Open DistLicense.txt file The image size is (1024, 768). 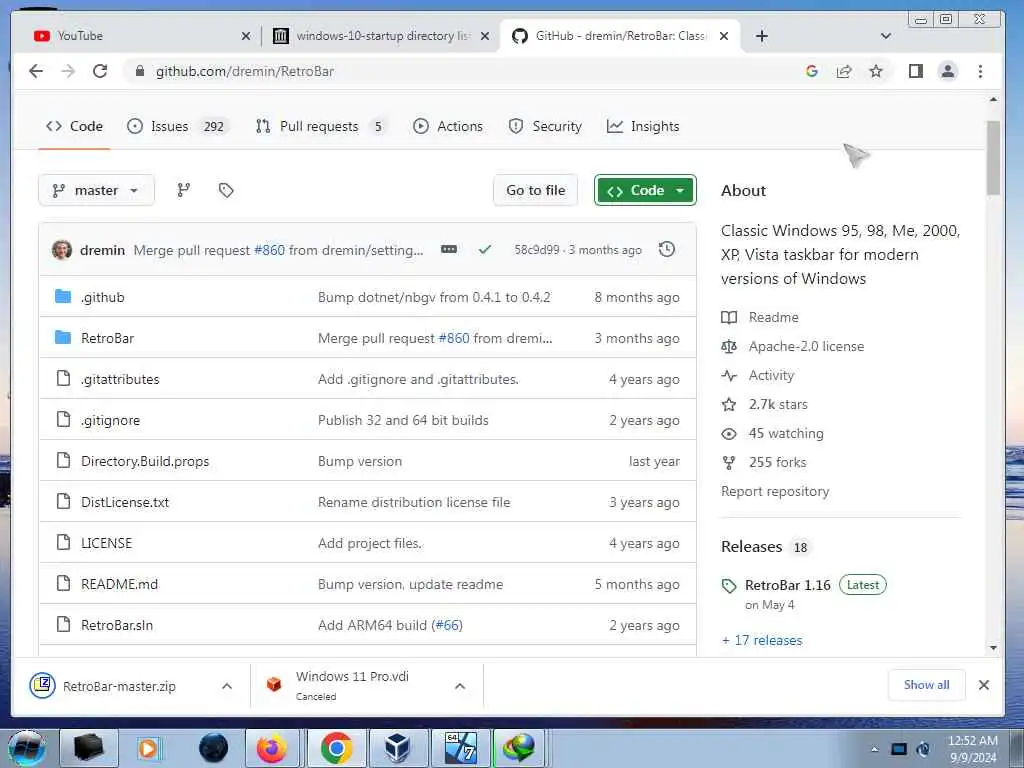(x=125, y=502)
